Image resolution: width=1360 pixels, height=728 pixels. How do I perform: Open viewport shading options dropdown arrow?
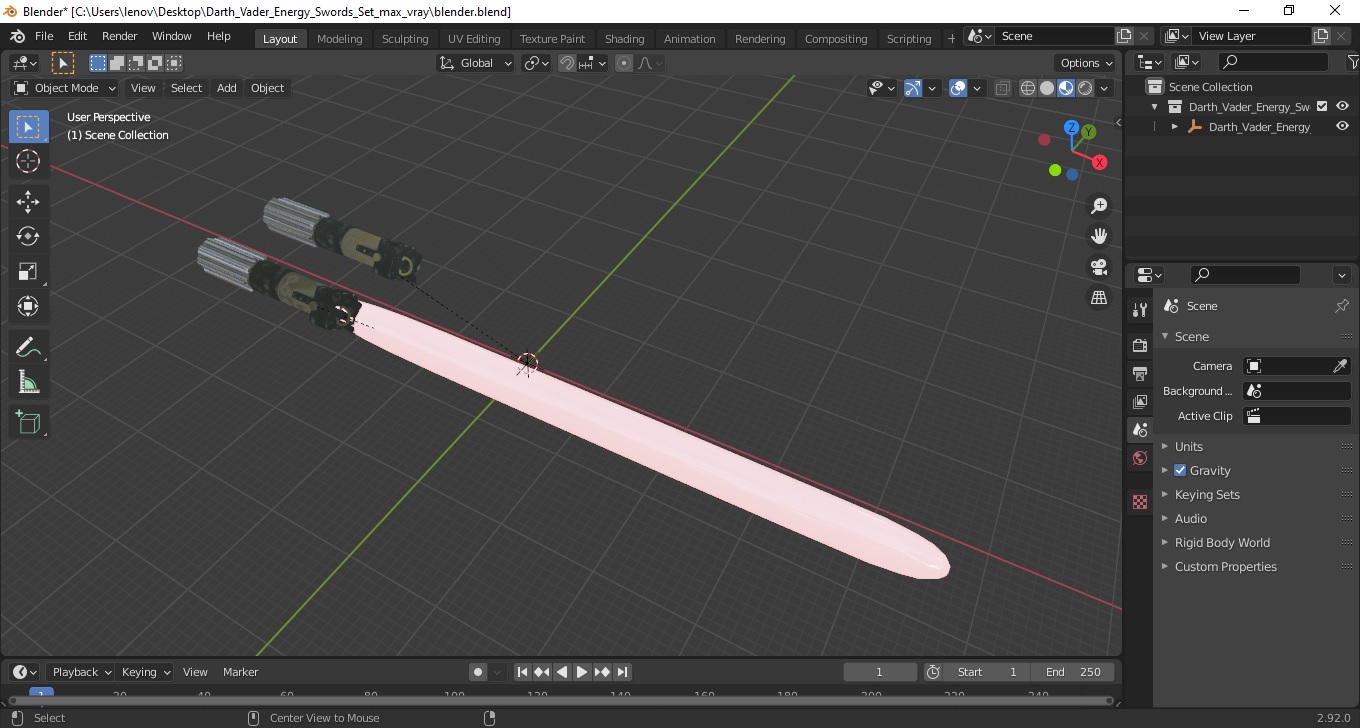tap(1105, 88)
